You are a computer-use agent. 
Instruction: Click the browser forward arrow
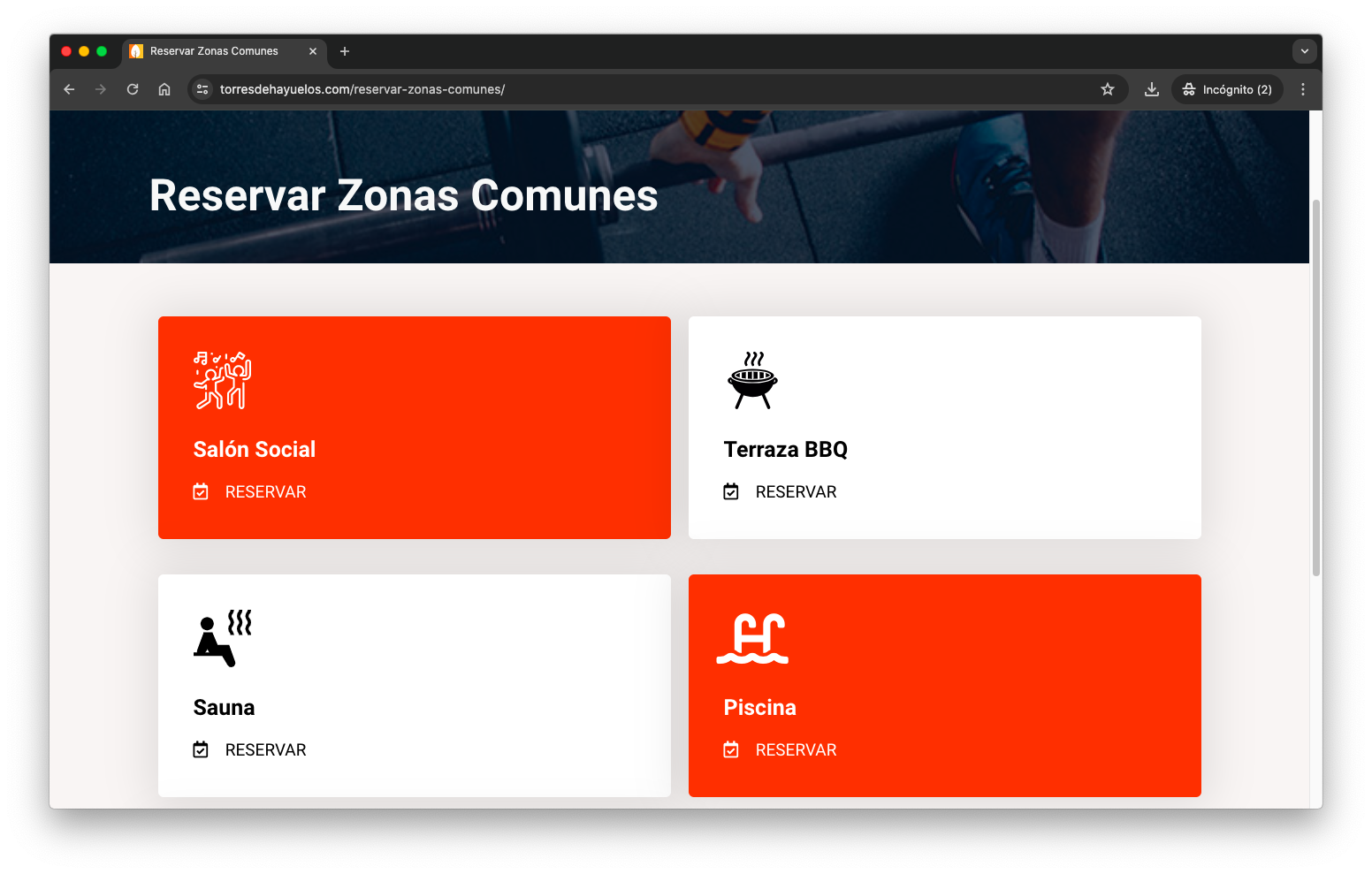(101, 89)
